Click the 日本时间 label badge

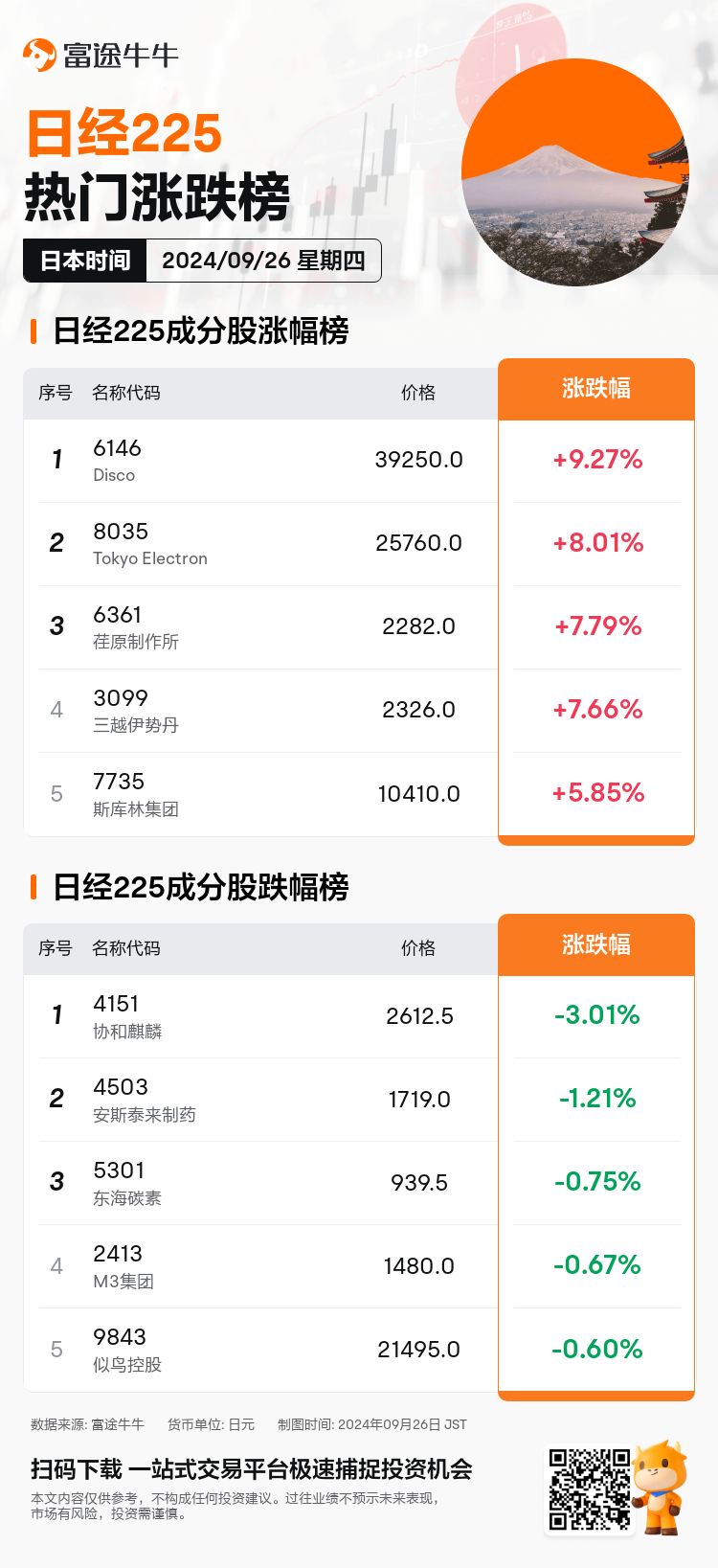pyautogui.click(x=85, y=261)
